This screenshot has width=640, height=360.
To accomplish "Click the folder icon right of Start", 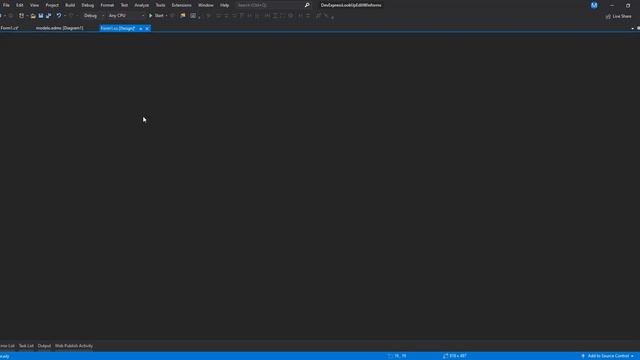I will pyautogui.click(x=183, y=16).
